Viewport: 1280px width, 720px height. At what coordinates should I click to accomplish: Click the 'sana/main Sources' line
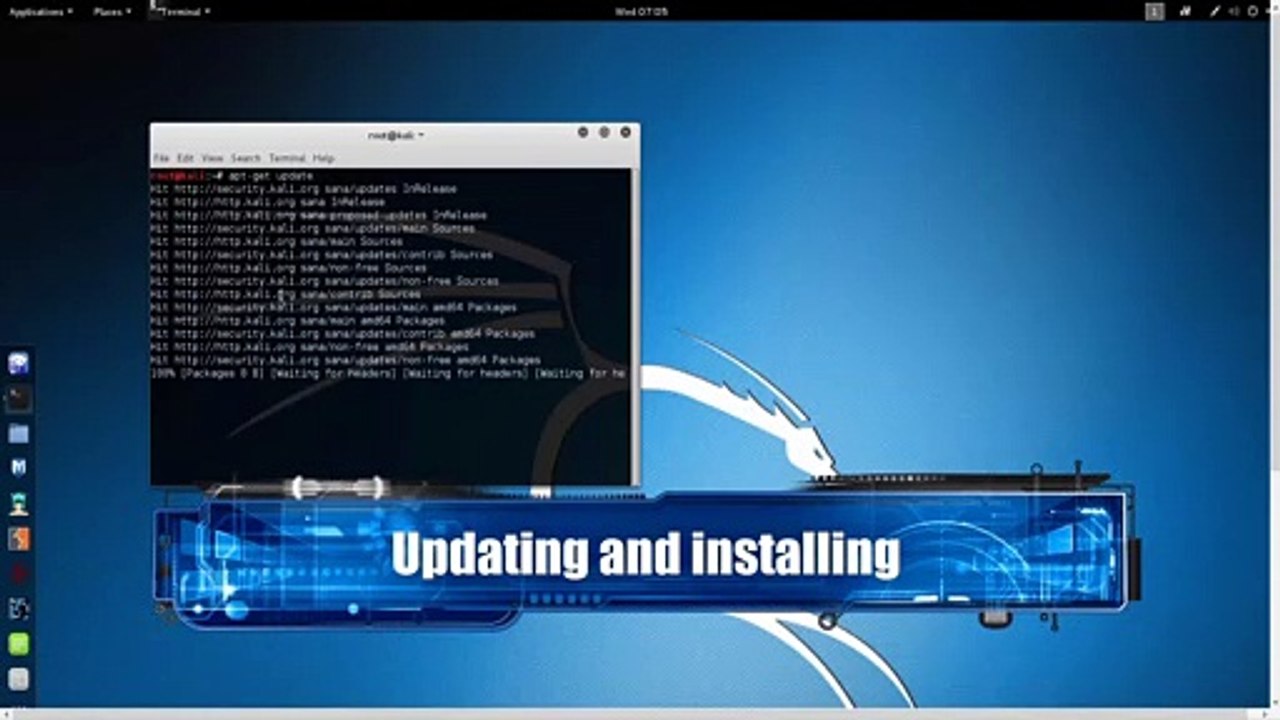(277, 241)
